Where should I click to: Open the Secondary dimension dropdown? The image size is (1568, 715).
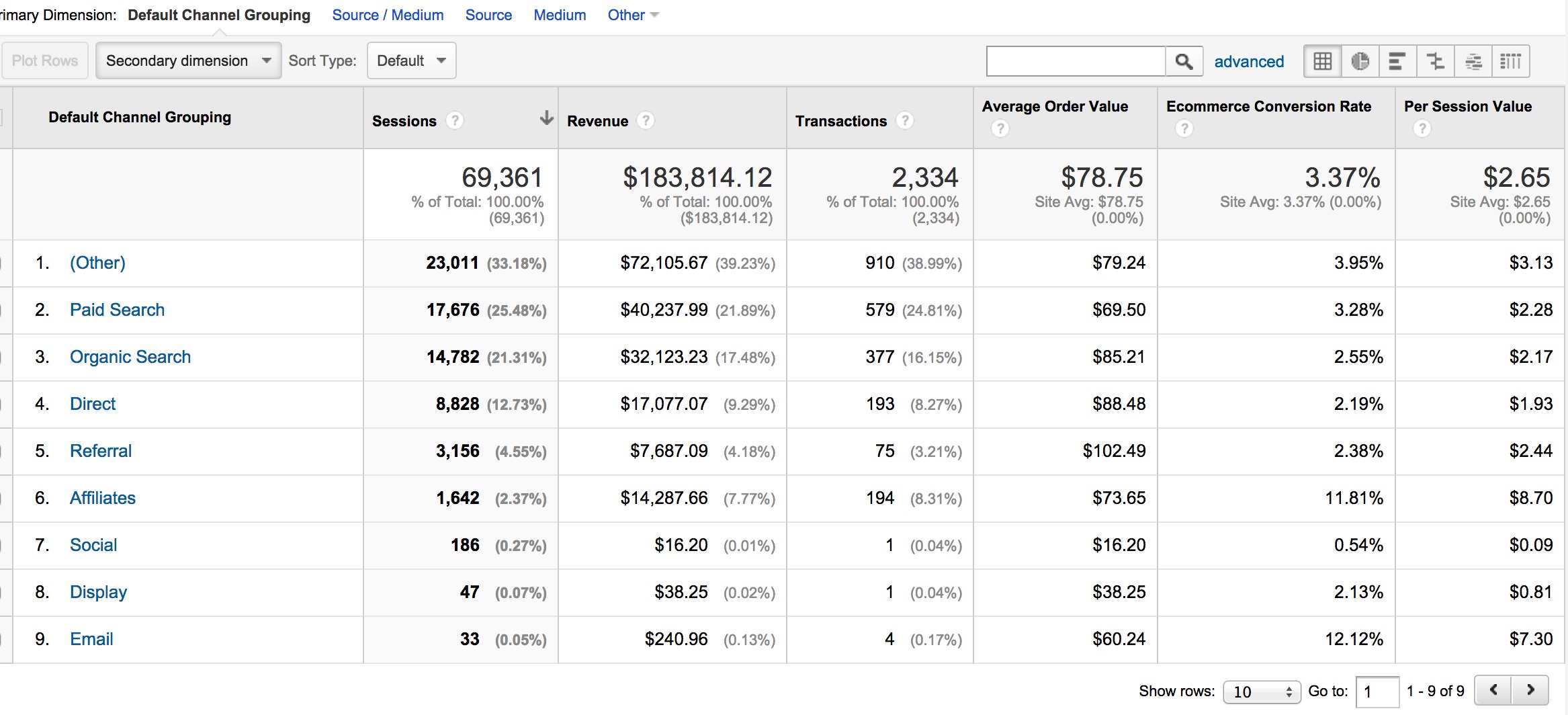click(188, 61)
